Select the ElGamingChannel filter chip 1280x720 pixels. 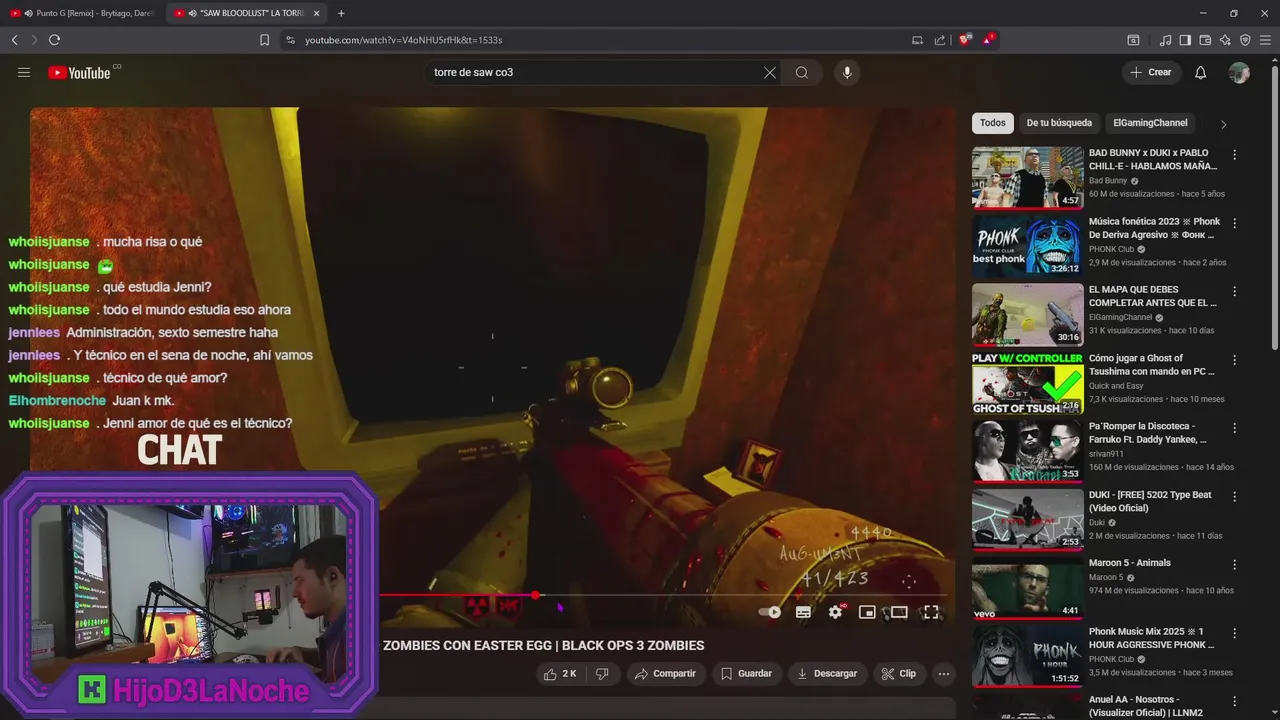pyautogui.click(x=1150, y=123)
